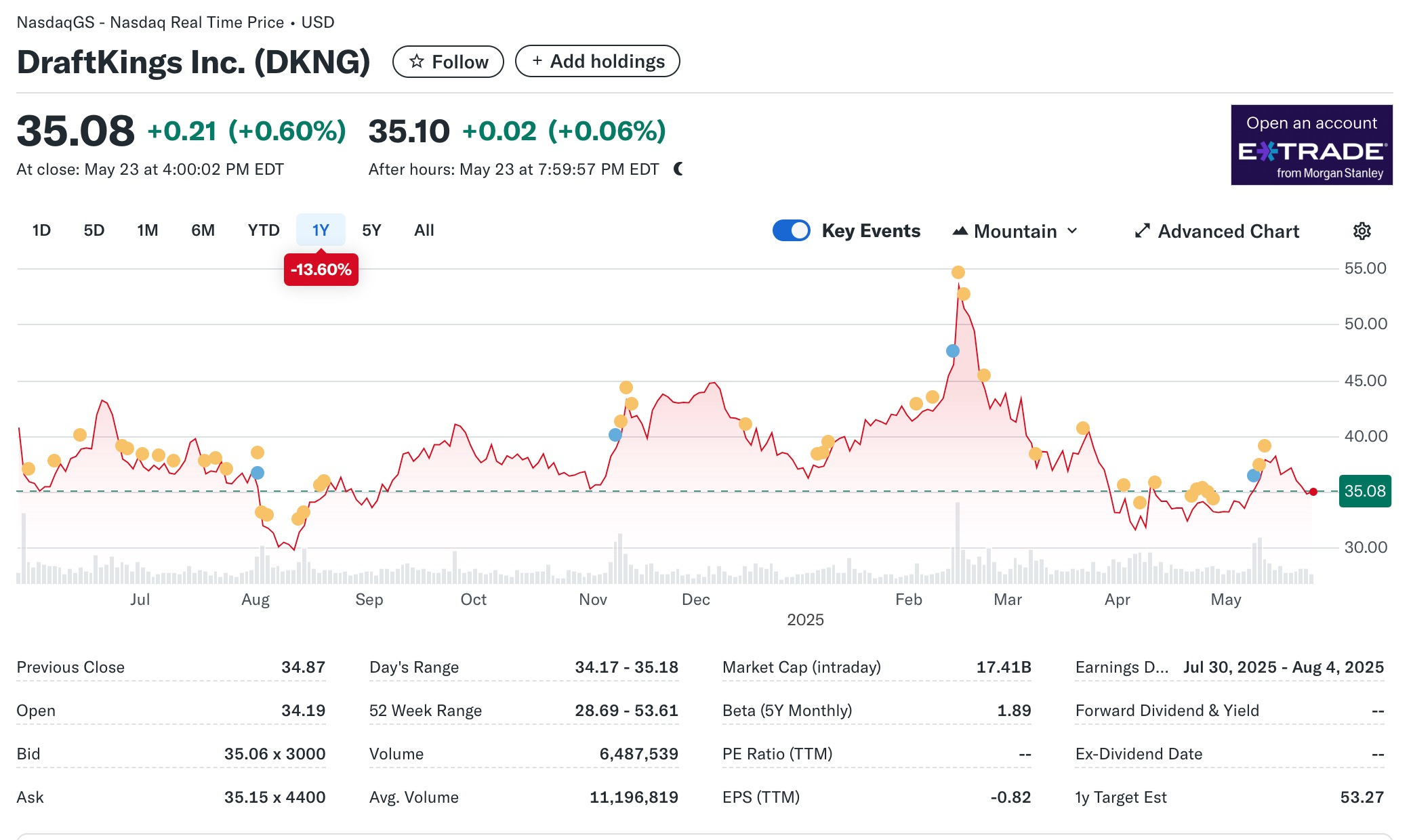
Task: Open the E*TRADE account advertisement
Action: 1311,145
